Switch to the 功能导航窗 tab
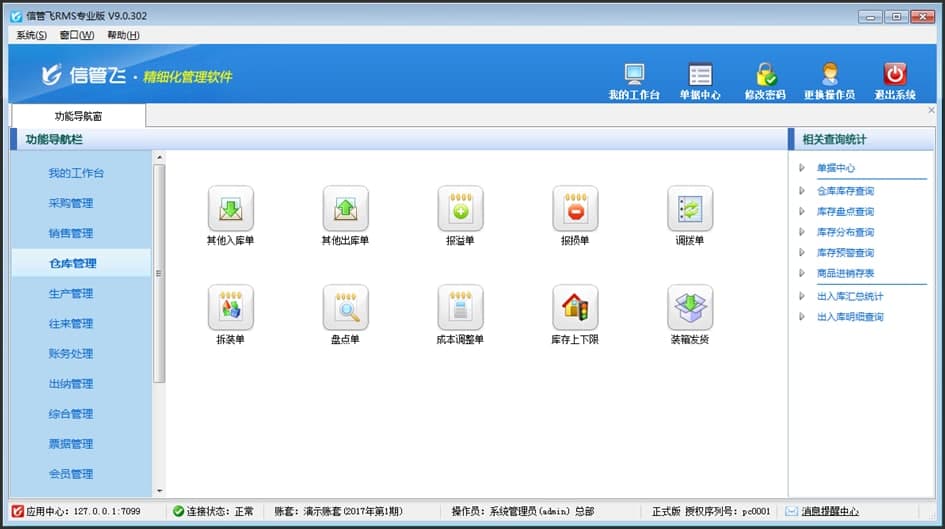 (78, 116)
